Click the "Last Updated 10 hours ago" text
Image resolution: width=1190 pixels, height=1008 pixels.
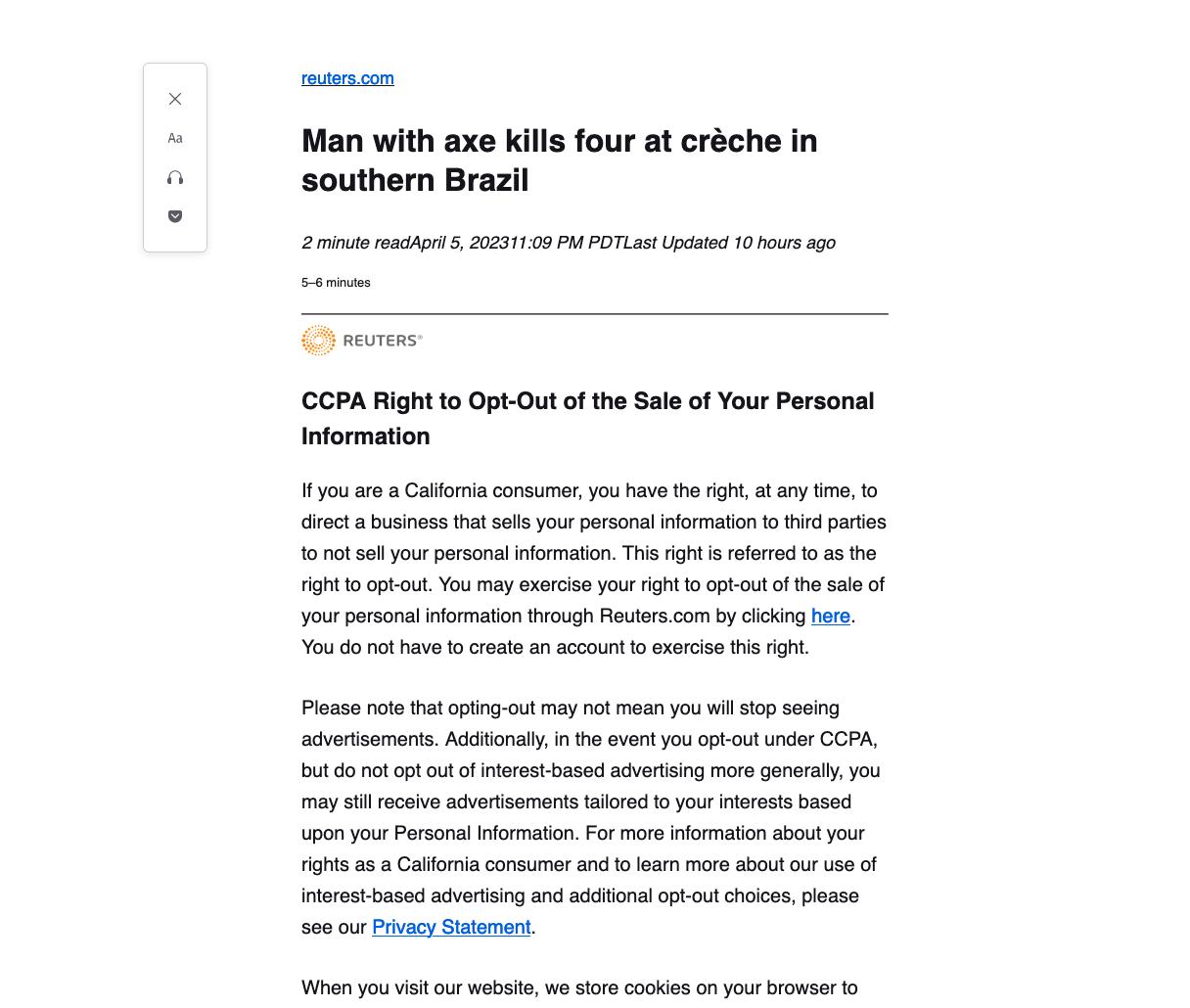point(729,243)
